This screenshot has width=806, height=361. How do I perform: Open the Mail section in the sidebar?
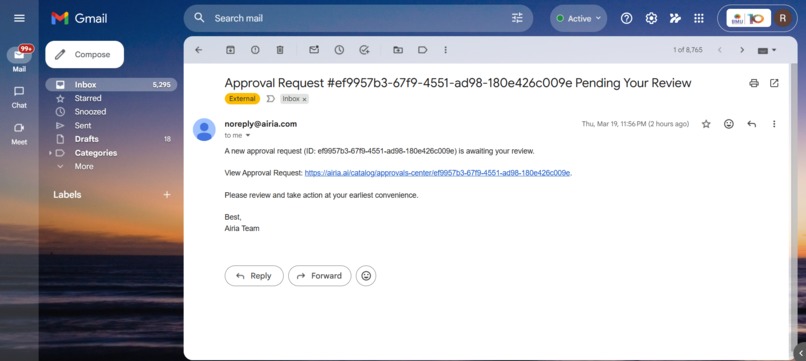pos(19,59)
